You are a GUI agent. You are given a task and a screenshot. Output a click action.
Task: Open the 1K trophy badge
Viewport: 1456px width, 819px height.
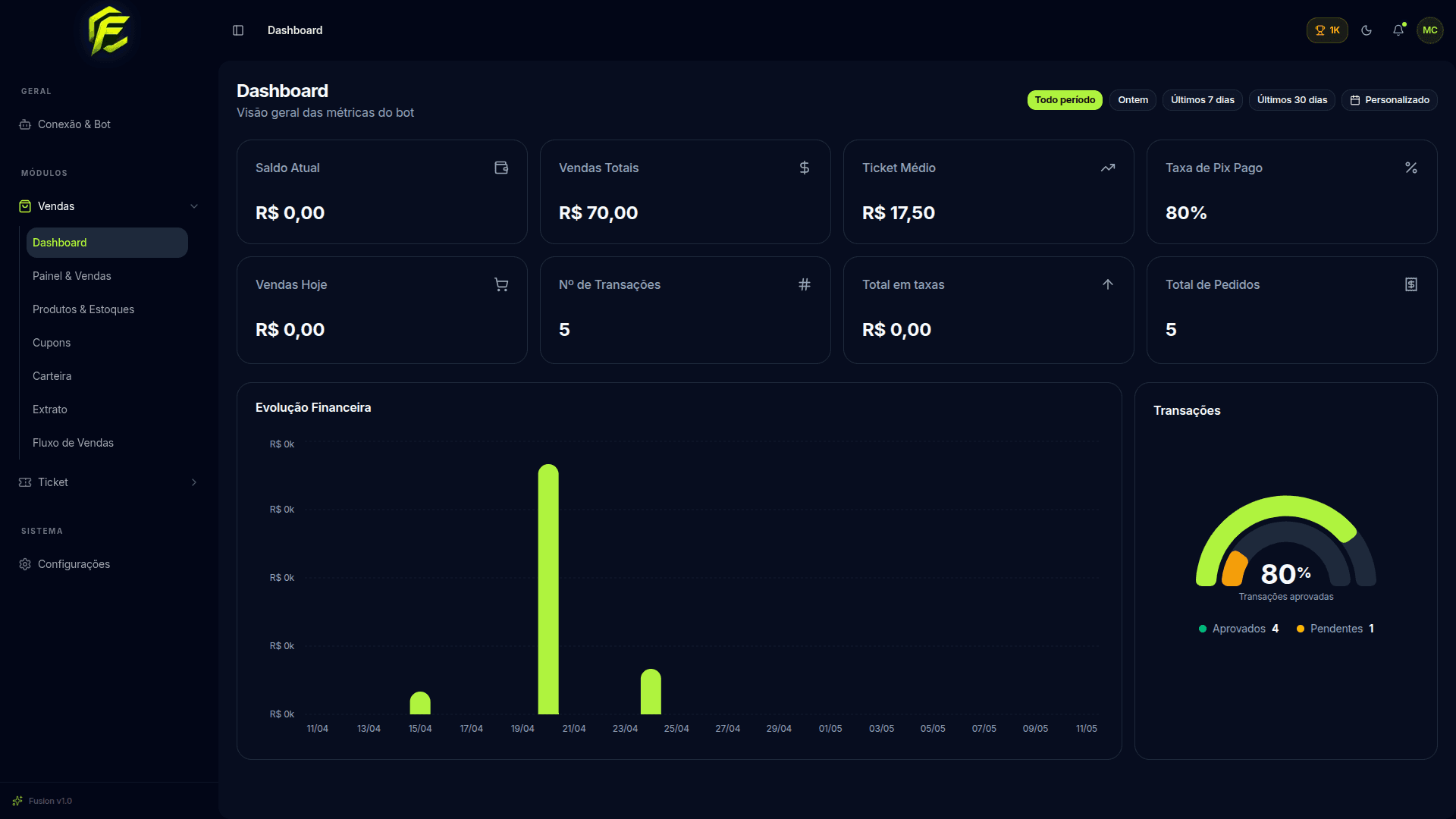[x=1327, y=30]
